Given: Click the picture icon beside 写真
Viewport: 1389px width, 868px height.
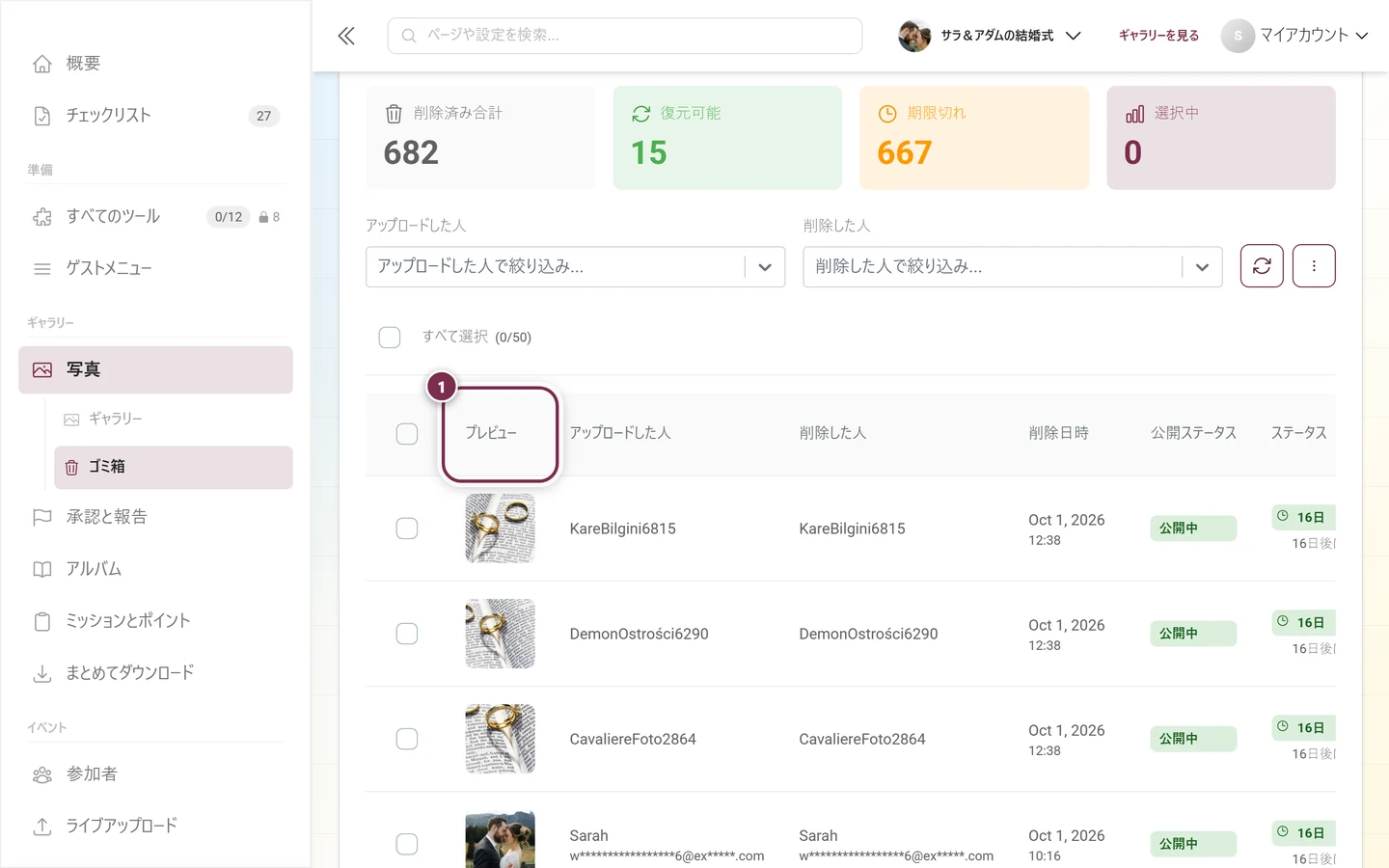Looking at the screenshot, I should (x=42, y=370).
